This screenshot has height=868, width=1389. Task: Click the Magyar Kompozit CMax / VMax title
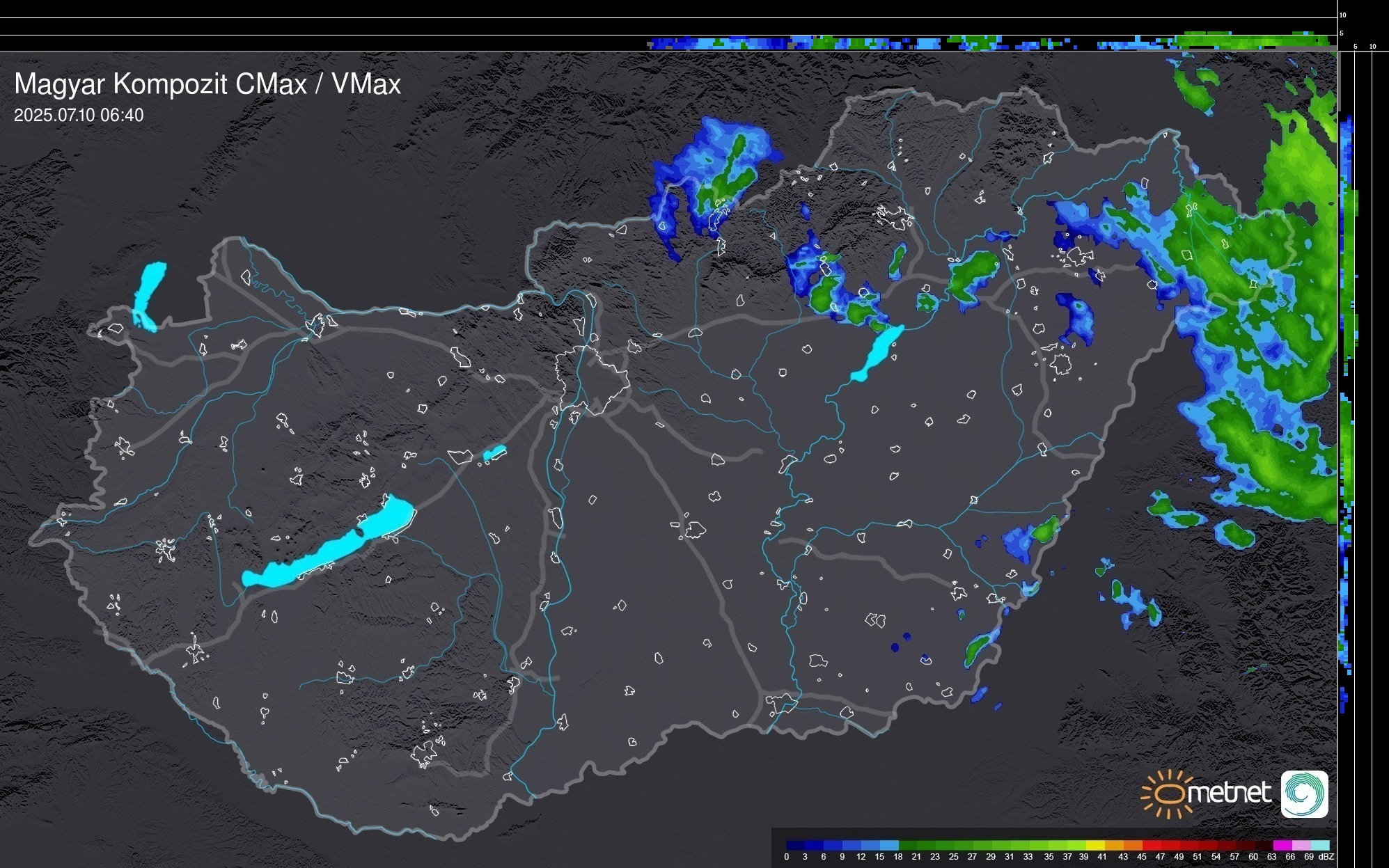click(x=207, y=84)
